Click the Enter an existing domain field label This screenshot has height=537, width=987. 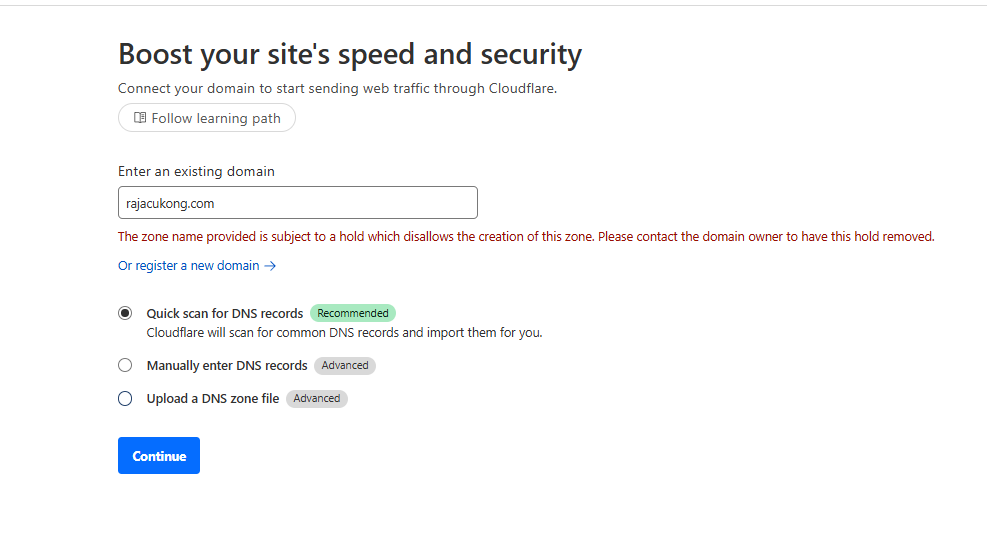(x=196, y=171)
